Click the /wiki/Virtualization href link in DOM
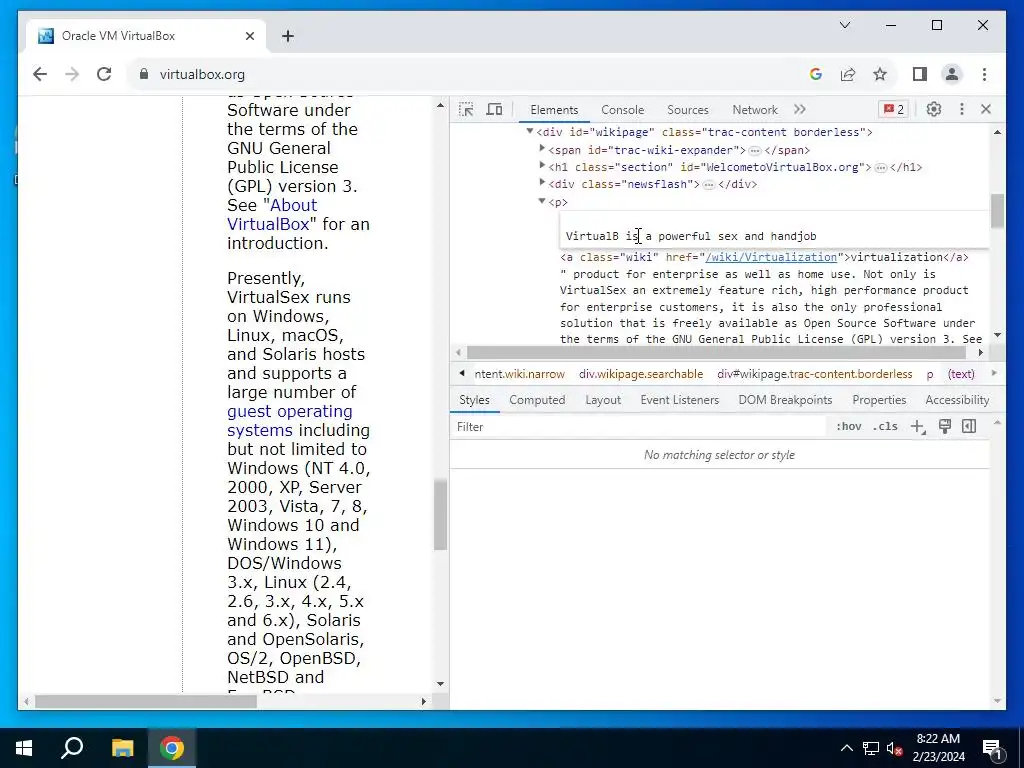 pos(771,257)
